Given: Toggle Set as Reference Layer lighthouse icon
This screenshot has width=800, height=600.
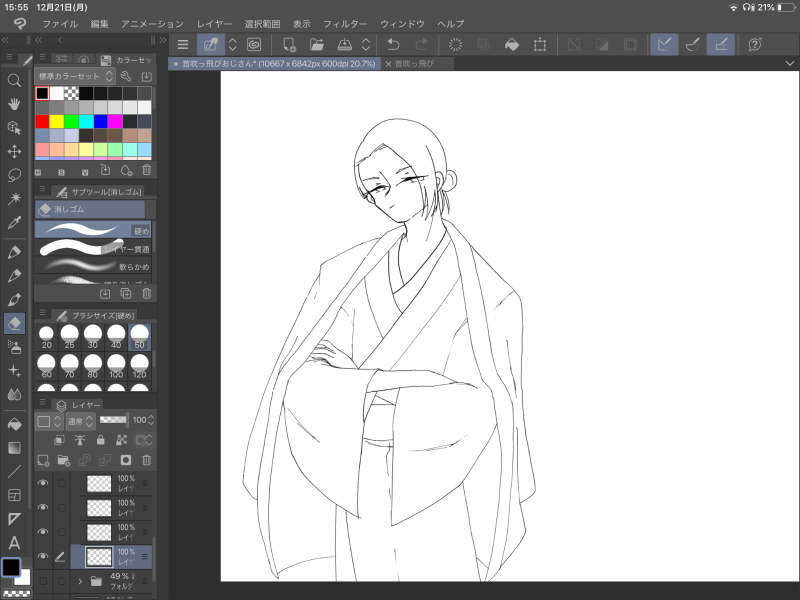Looking at the screenshot, I should [x=80, y=440].
